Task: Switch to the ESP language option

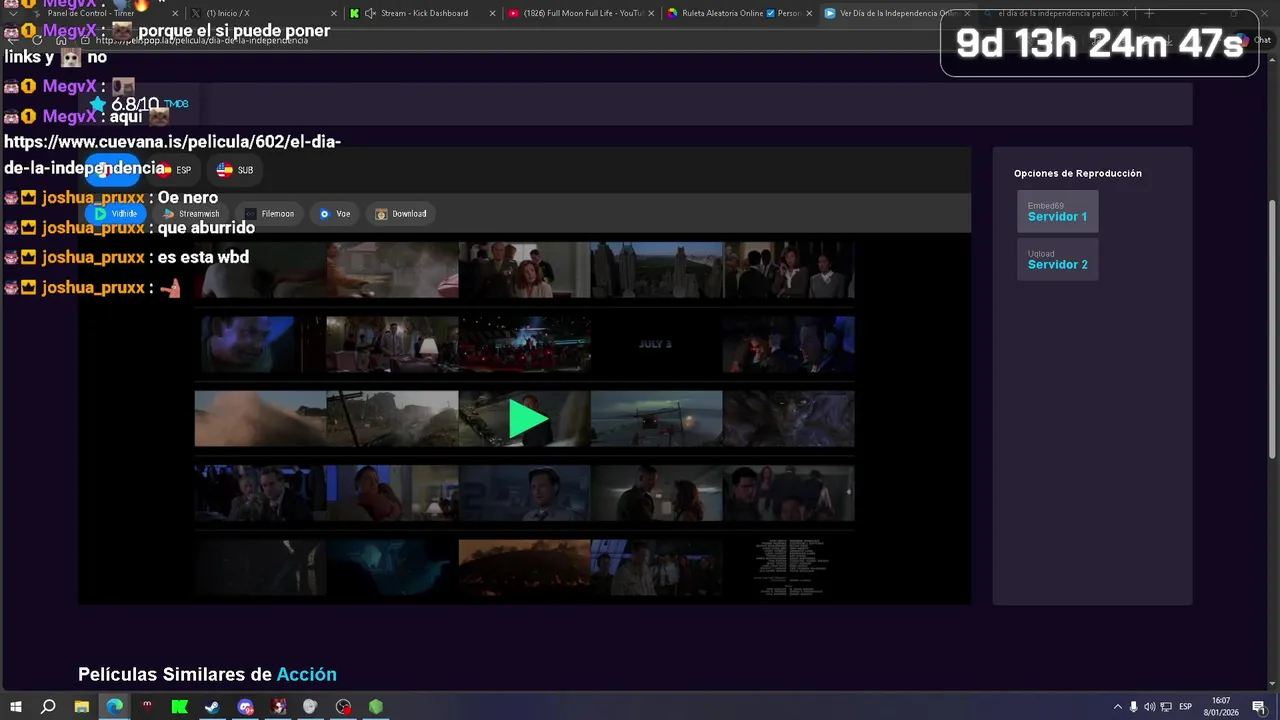Action: pyautogui.click(x=175, y=170)
